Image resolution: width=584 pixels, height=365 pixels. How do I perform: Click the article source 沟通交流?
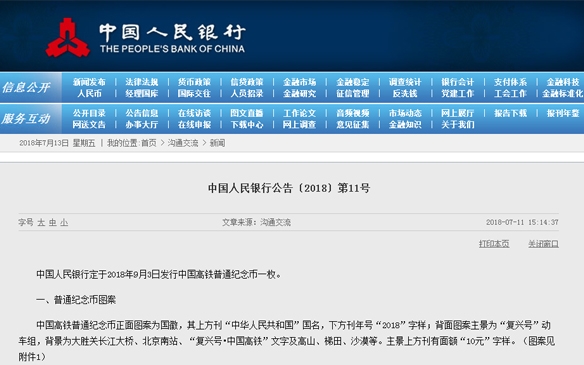276,222
